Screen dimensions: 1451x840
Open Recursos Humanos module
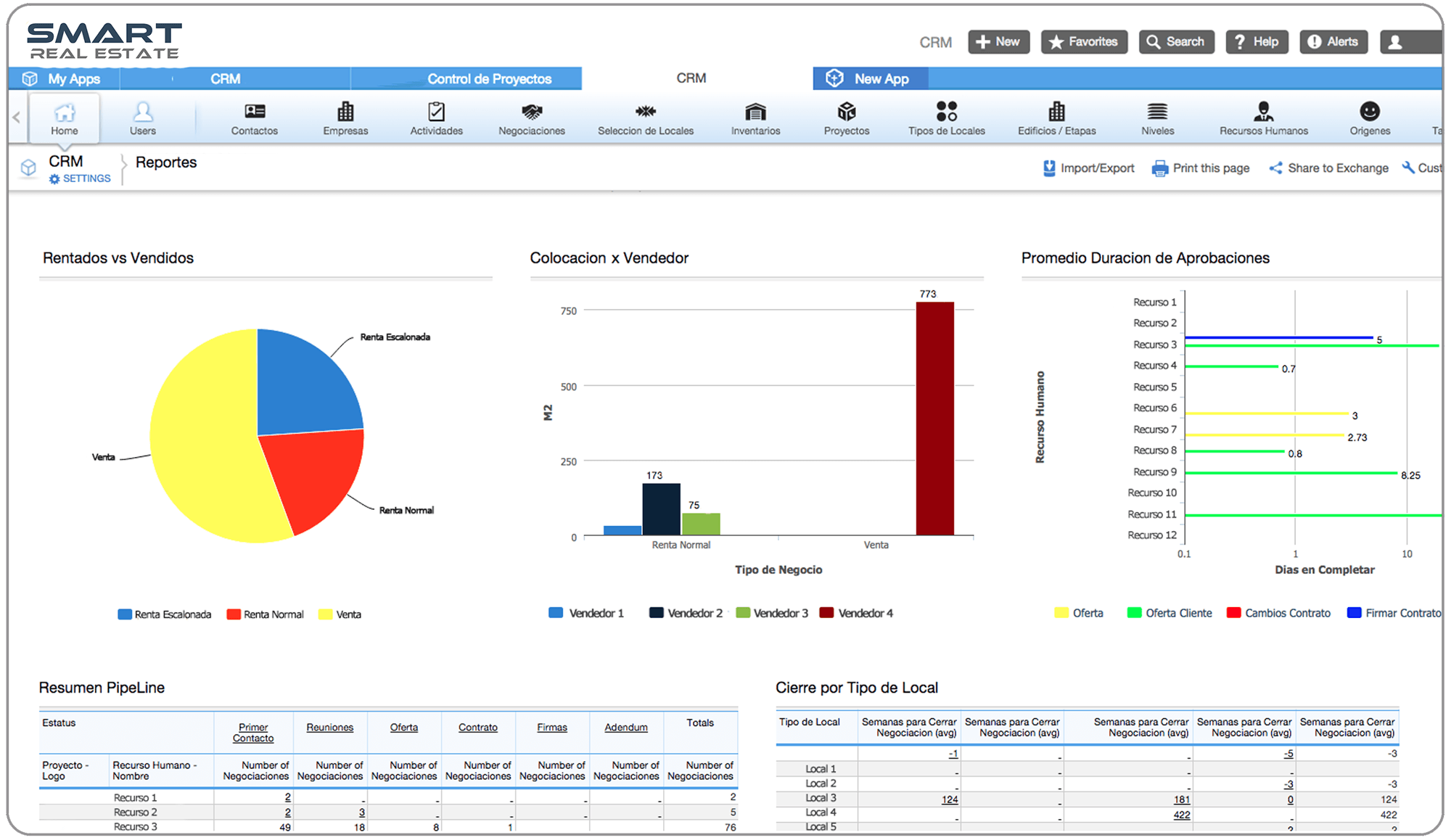click(x=1263, y=118)
